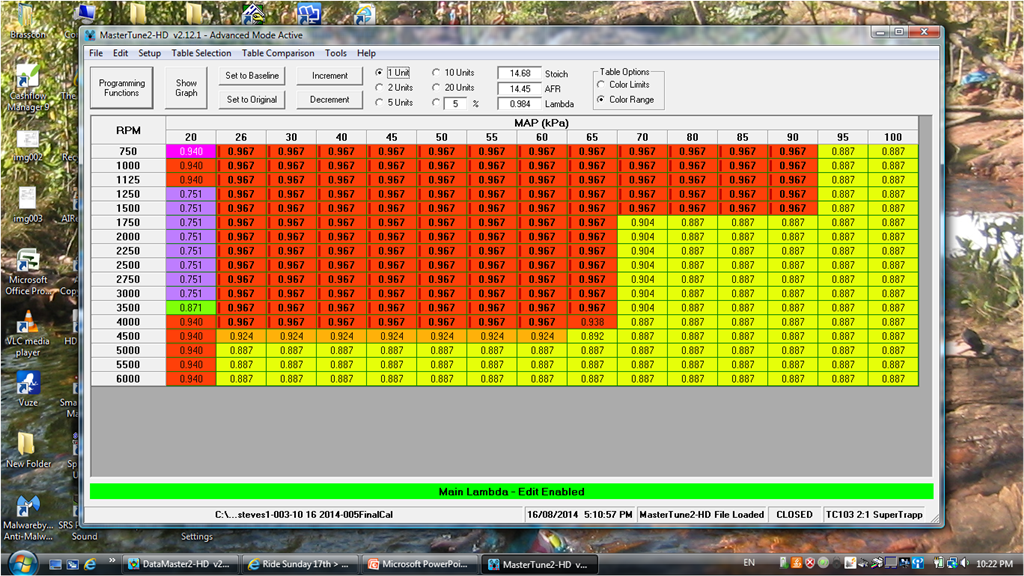Open the Table Selection menu

click(201, 53)
